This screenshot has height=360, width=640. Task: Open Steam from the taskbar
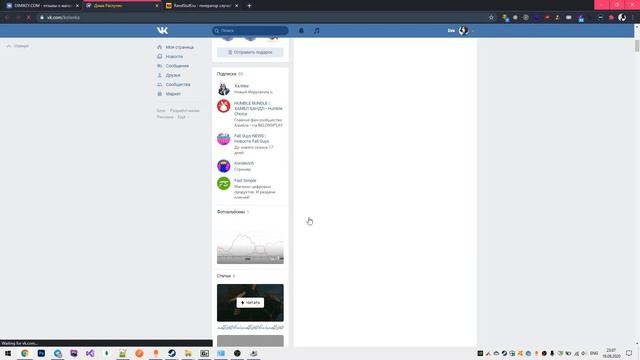[172, 353]
